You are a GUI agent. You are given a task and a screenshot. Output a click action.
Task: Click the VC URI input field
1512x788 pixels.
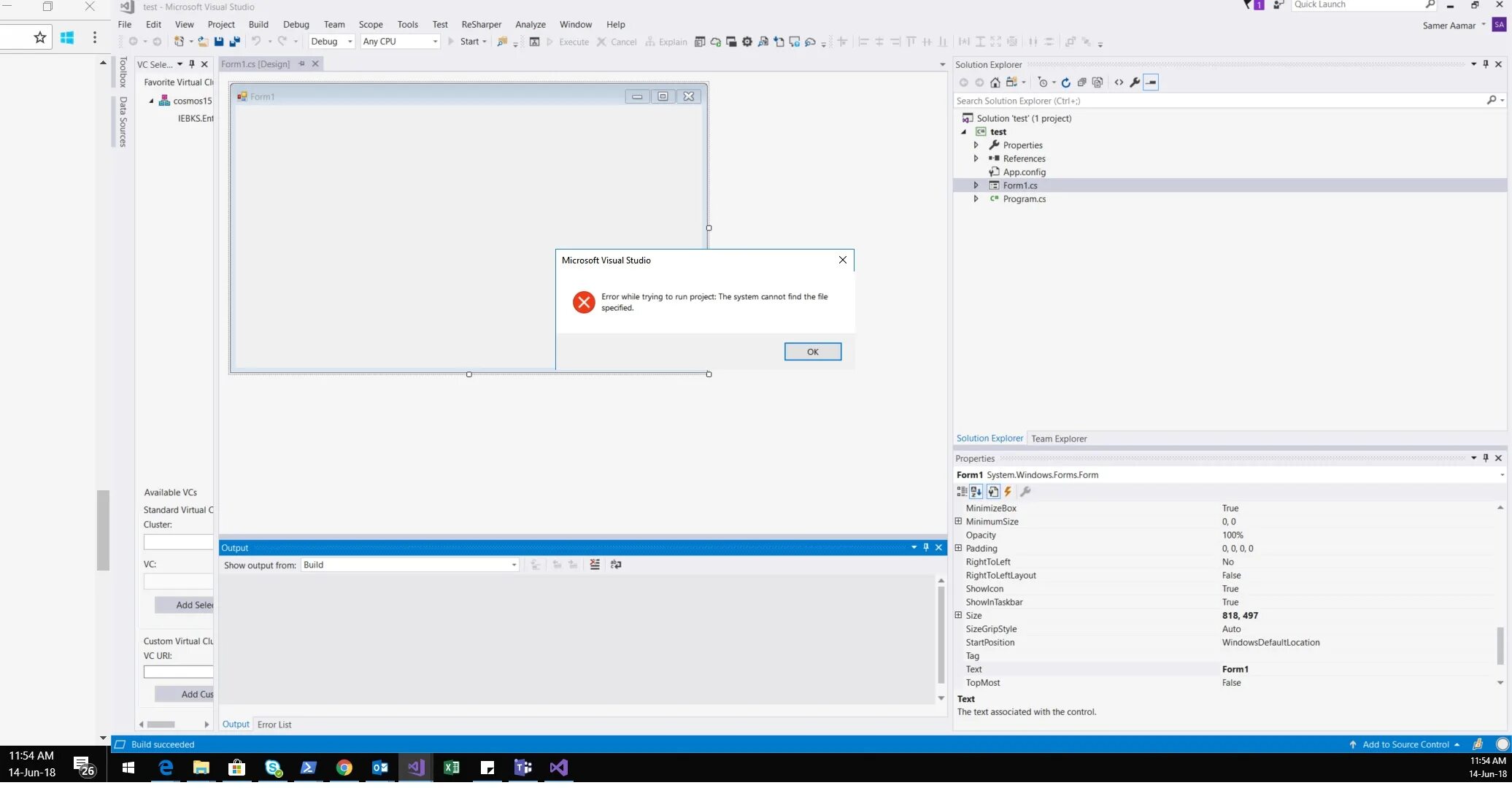pos(179,672)
